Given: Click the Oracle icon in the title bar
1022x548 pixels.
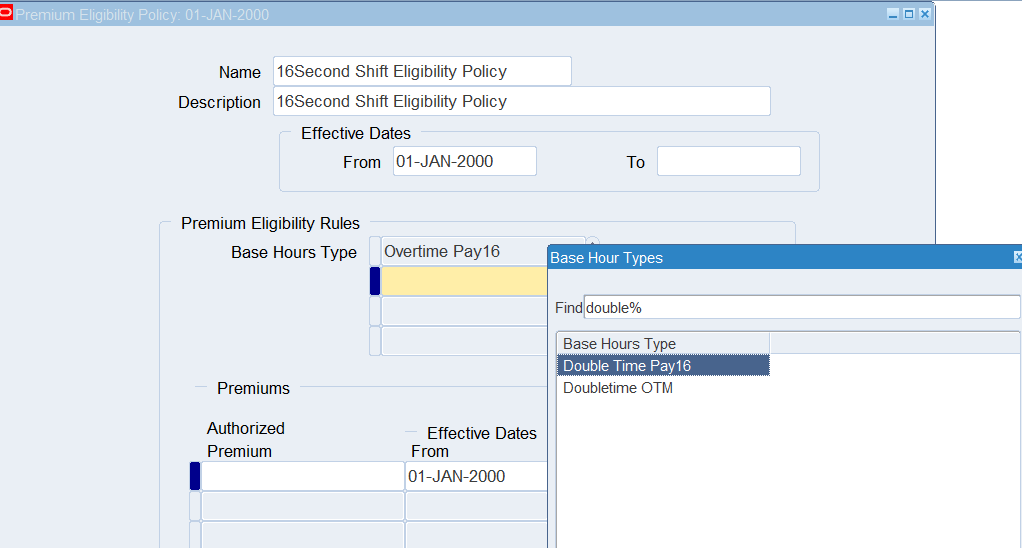Looking at the screenshot, I should [7, 14].
